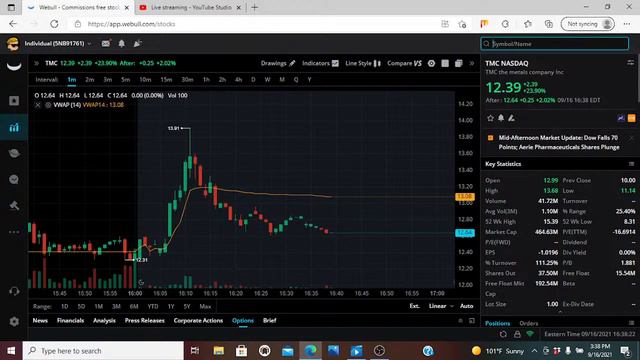This screenshot has width=640, height=360.
Task: Select the 30m interval
Action: [187, 80]
